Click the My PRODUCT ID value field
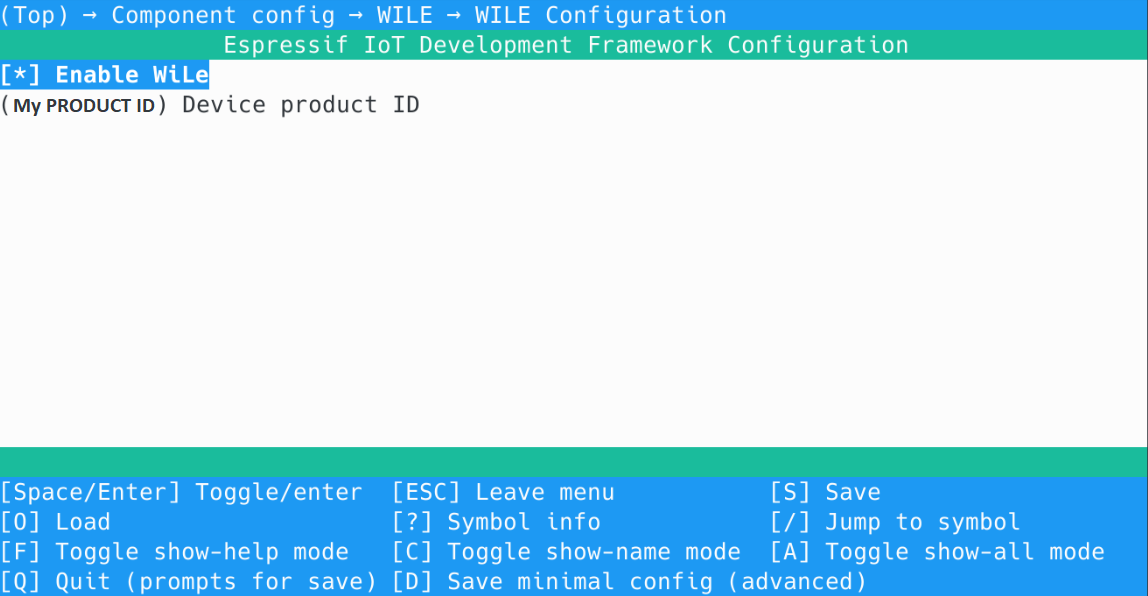Image resolution: width=1148 pixels, height=596 pixels. (84, 105)
